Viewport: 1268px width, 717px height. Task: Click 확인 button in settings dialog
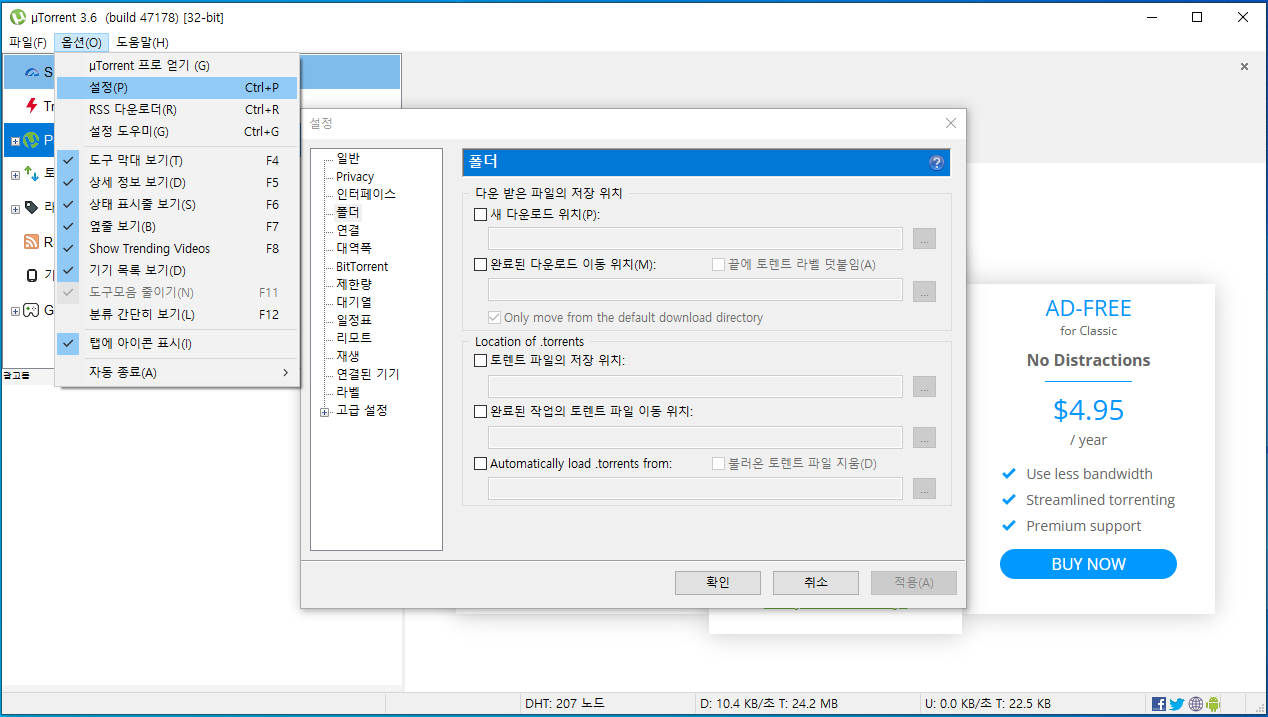coord(717,582)
